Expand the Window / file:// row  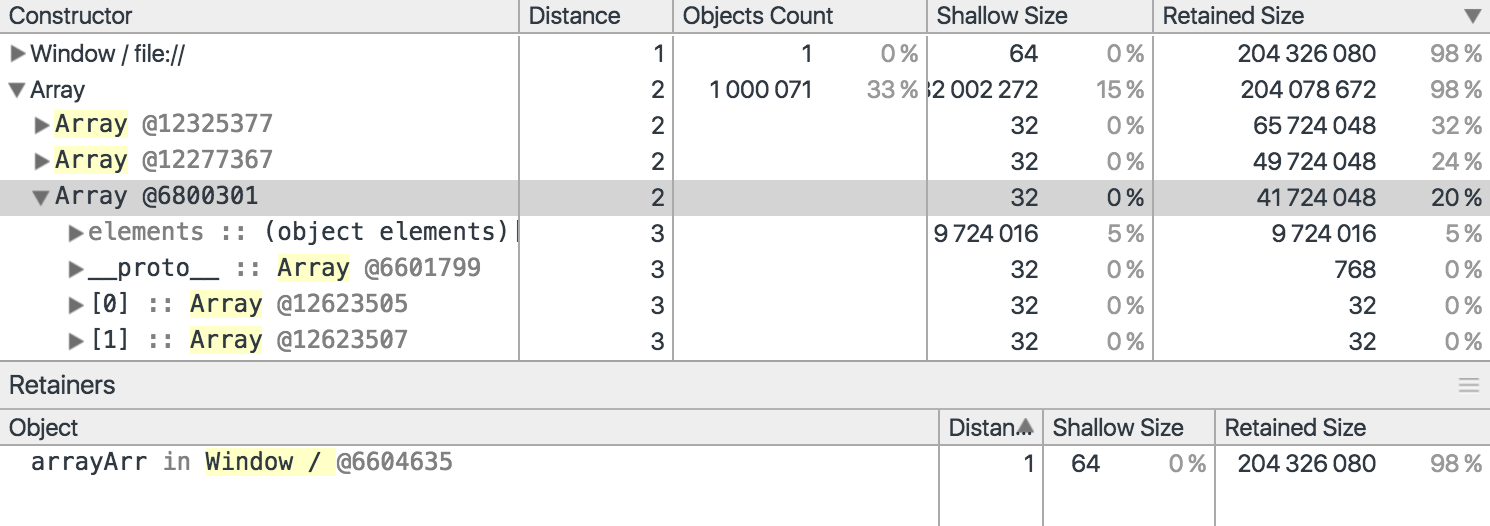(x=18, y=54)
